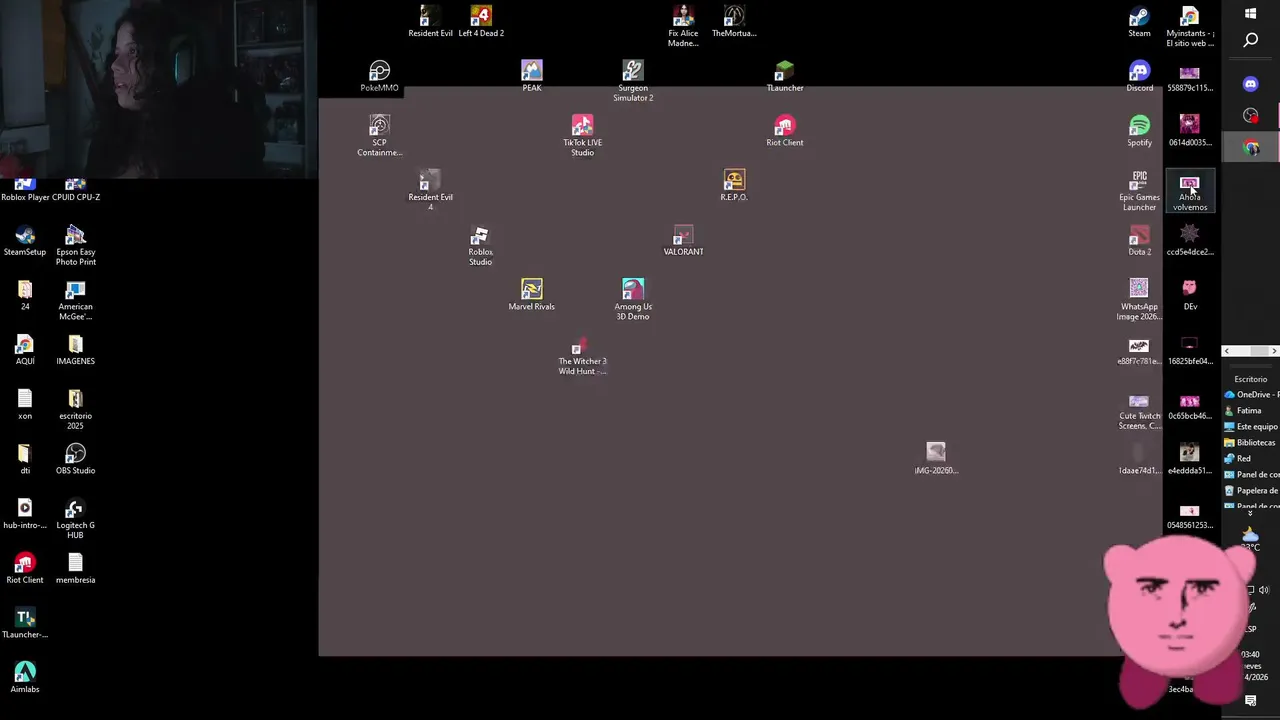Open the Discord desktop shortcut

click(1139, 76)
